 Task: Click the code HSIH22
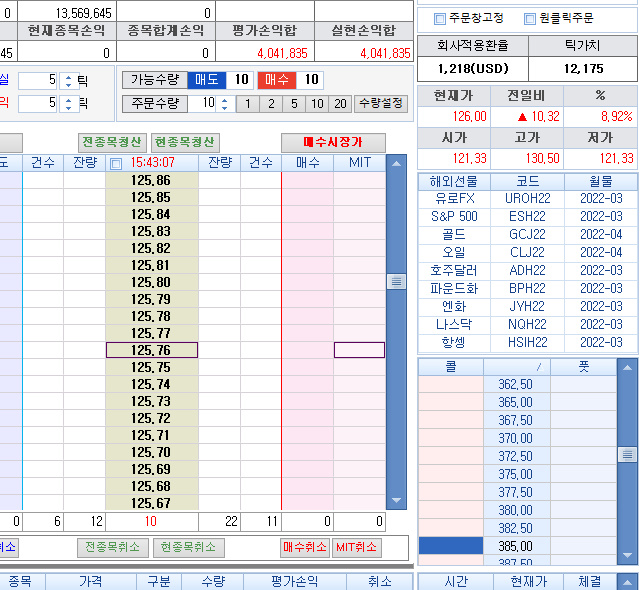pyautogui.click(x=527, y=343)
